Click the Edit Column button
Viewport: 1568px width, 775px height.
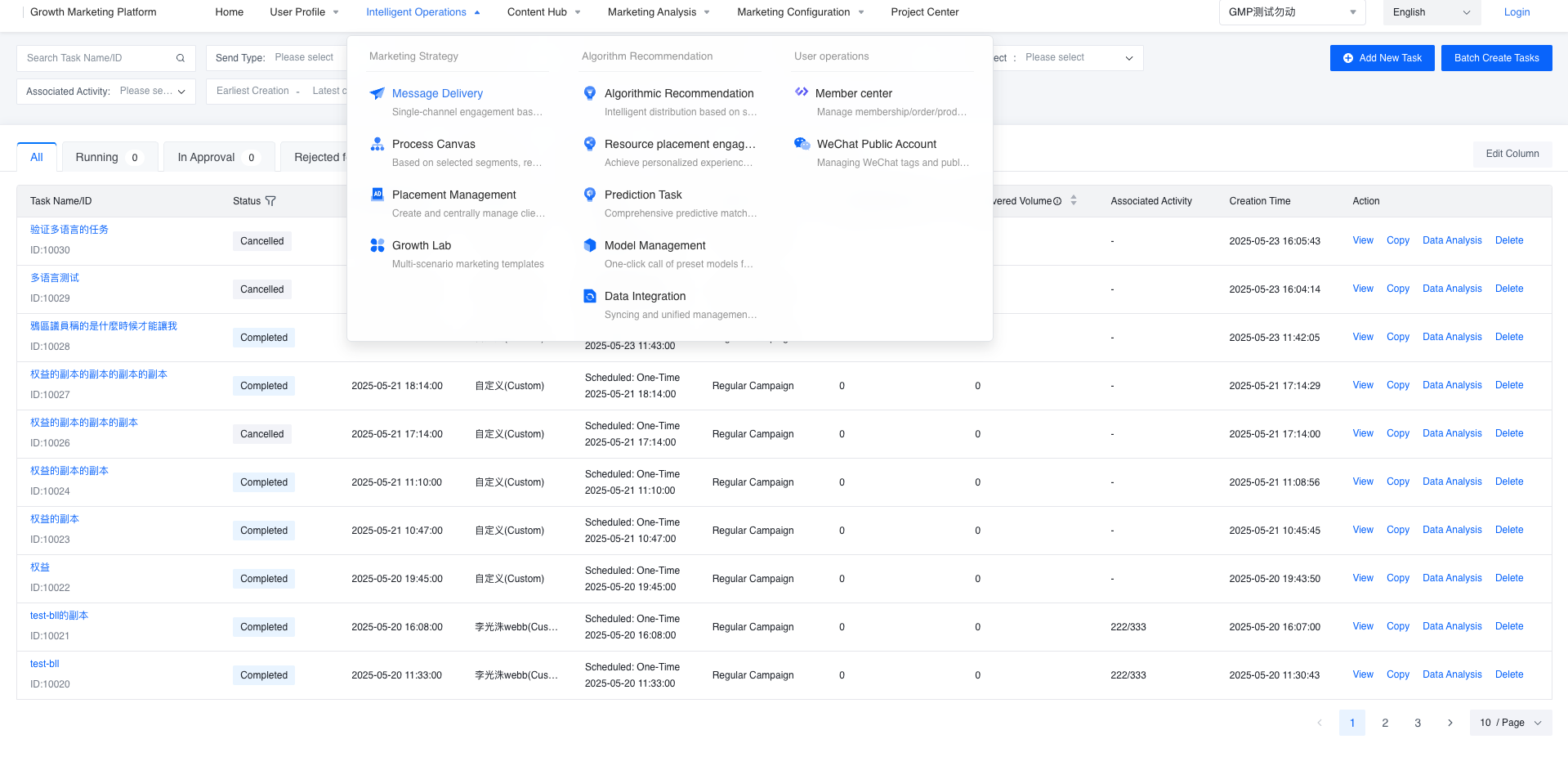coord(1512,154)
